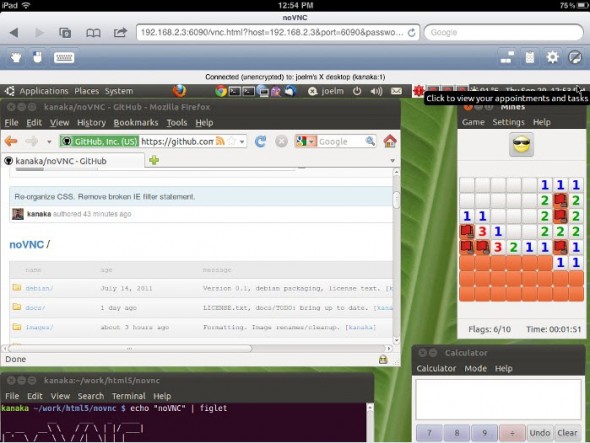
Task: Click the Safari Google search field
Action: [x=503, y=33]
